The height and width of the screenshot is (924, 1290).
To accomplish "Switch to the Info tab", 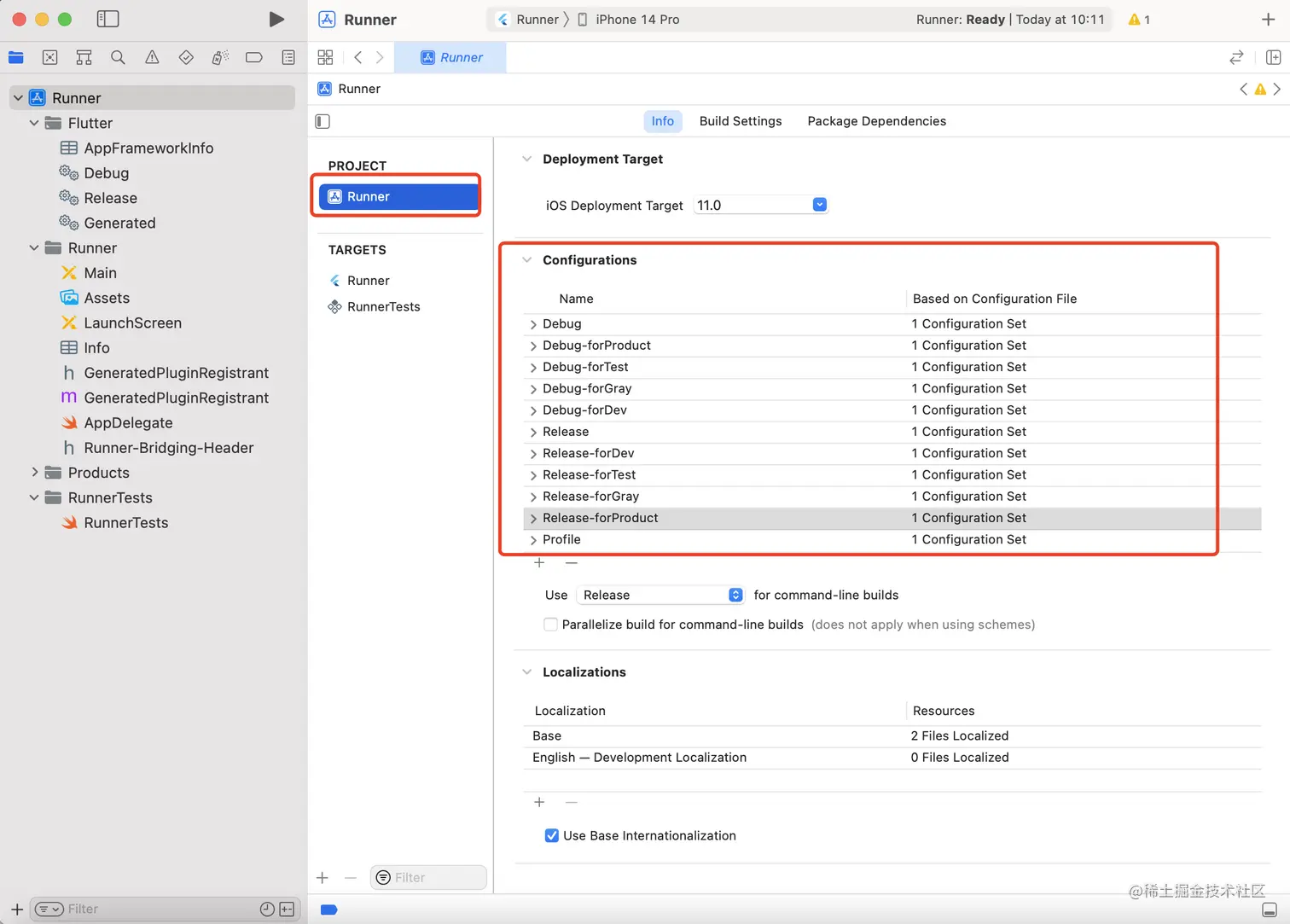I will (x=663, y=121).
